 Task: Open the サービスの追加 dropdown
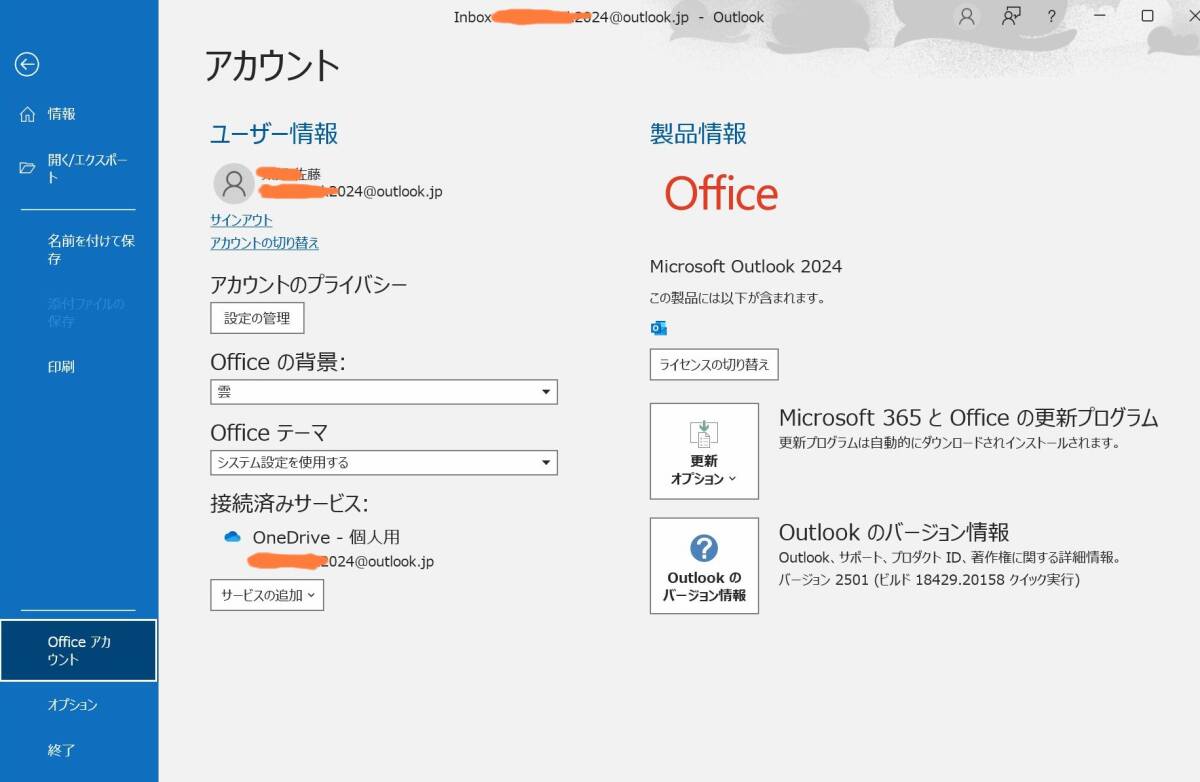(x=267, y=595)
